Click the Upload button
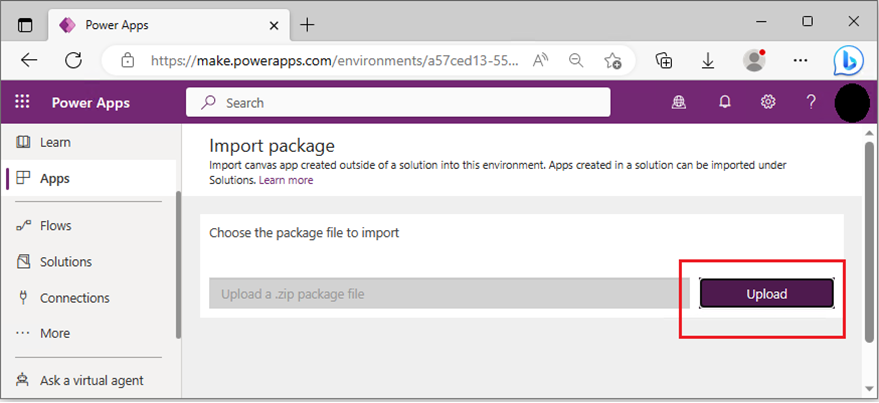 click(766, 293)
